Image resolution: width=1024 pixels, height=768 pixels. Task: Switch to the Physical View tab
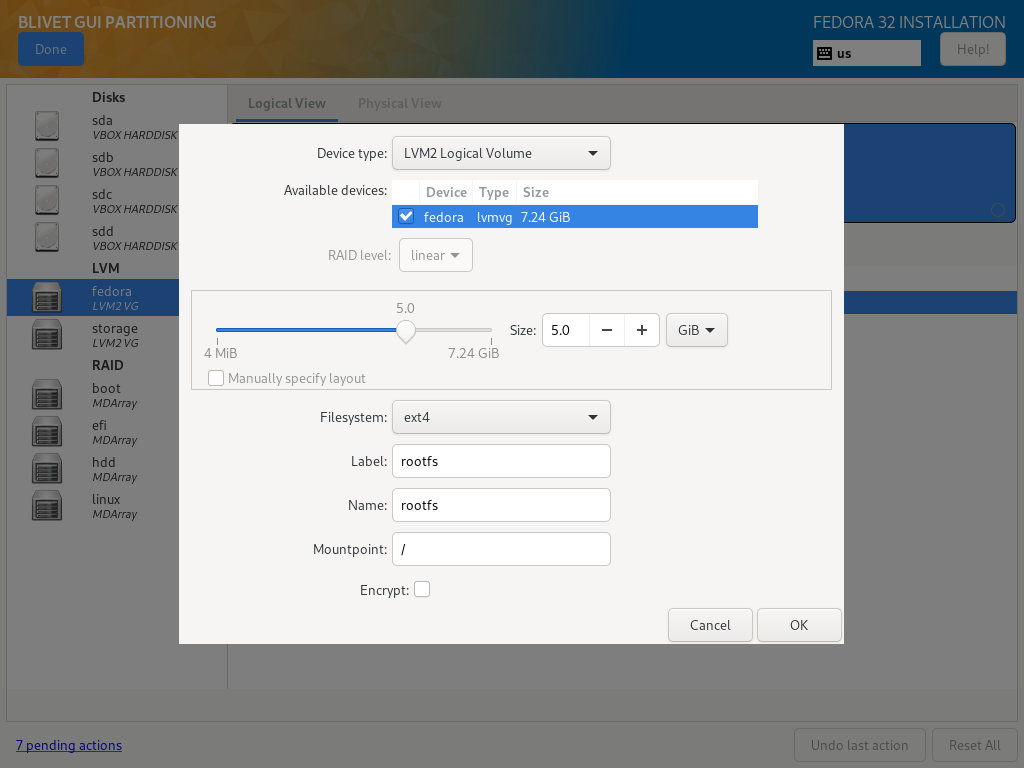399,103
